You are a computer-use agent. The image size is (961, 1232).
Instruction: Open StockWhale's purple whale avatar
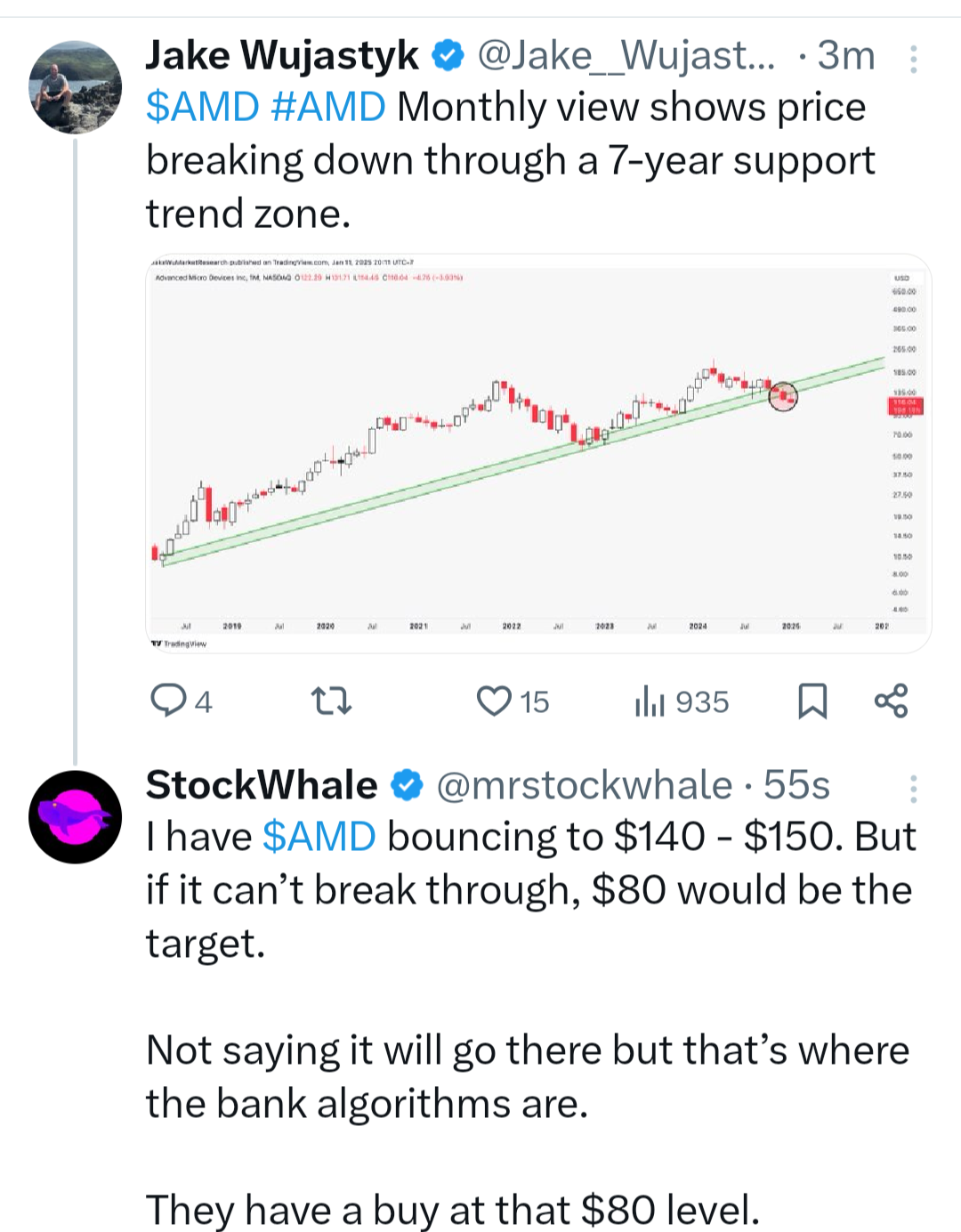tap(75, 817)
